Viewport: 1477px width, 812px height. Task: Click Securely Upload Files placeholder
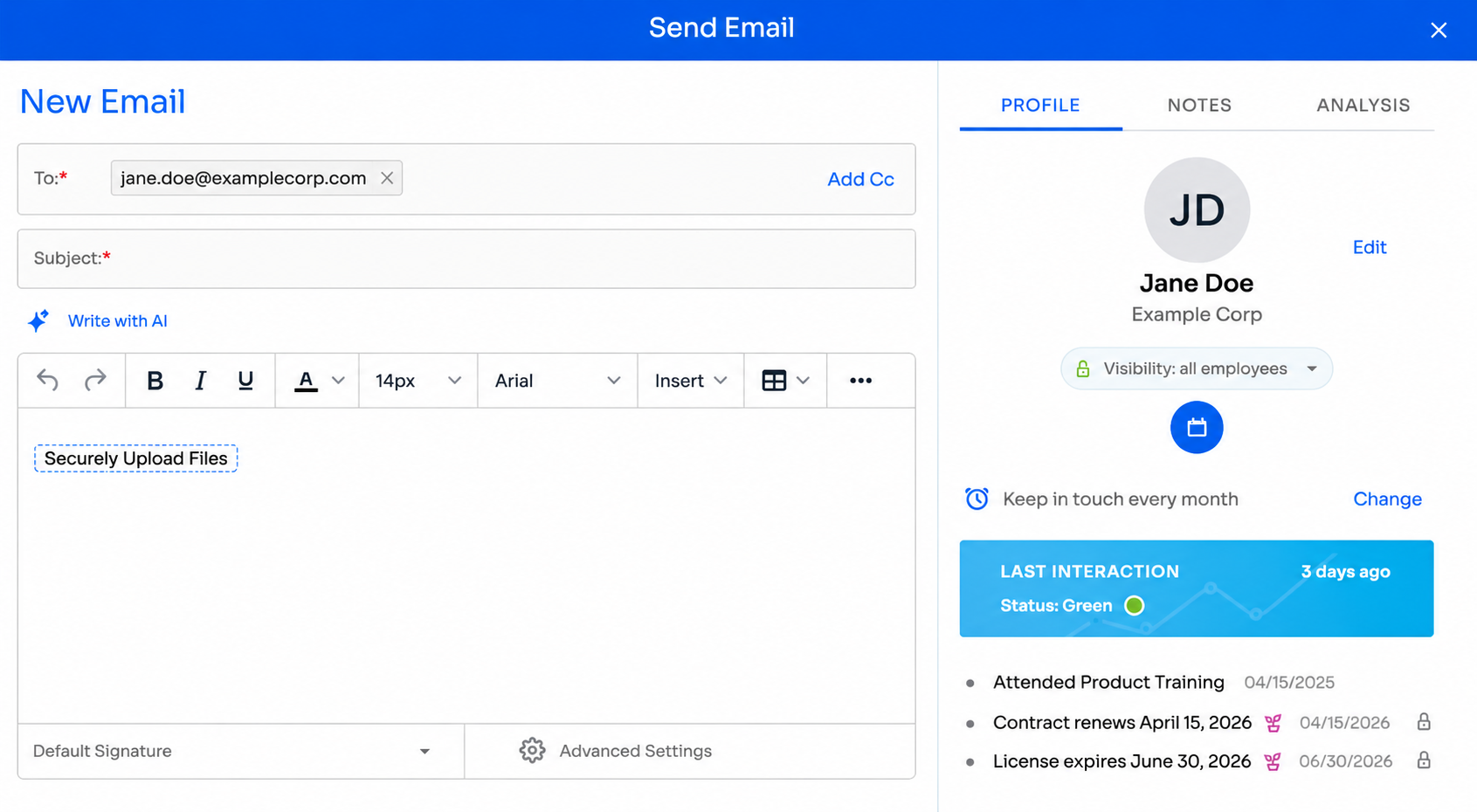(135, 458)
